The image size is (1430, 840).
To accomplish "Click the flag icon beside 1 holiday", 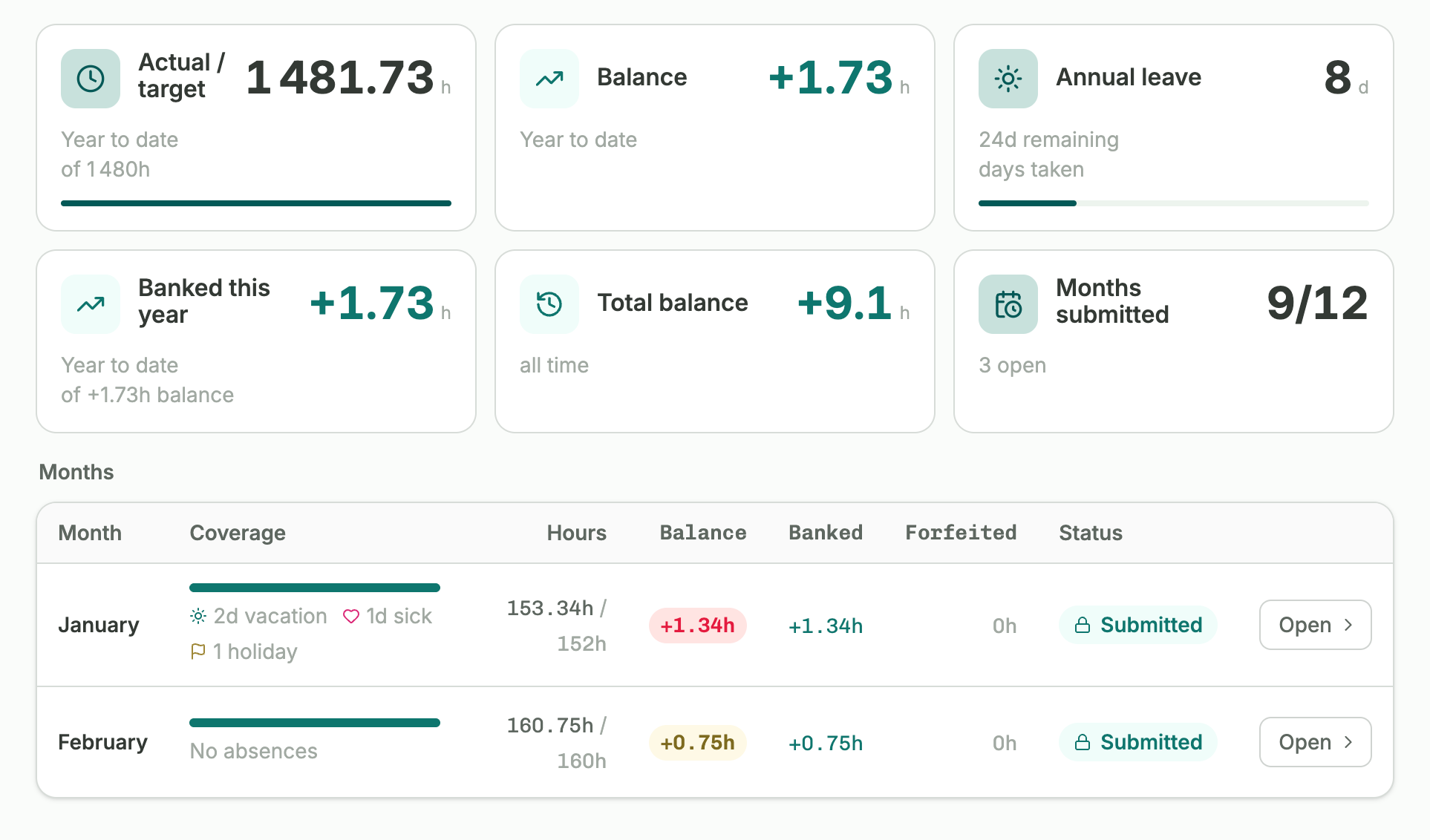I will point(198,652).
